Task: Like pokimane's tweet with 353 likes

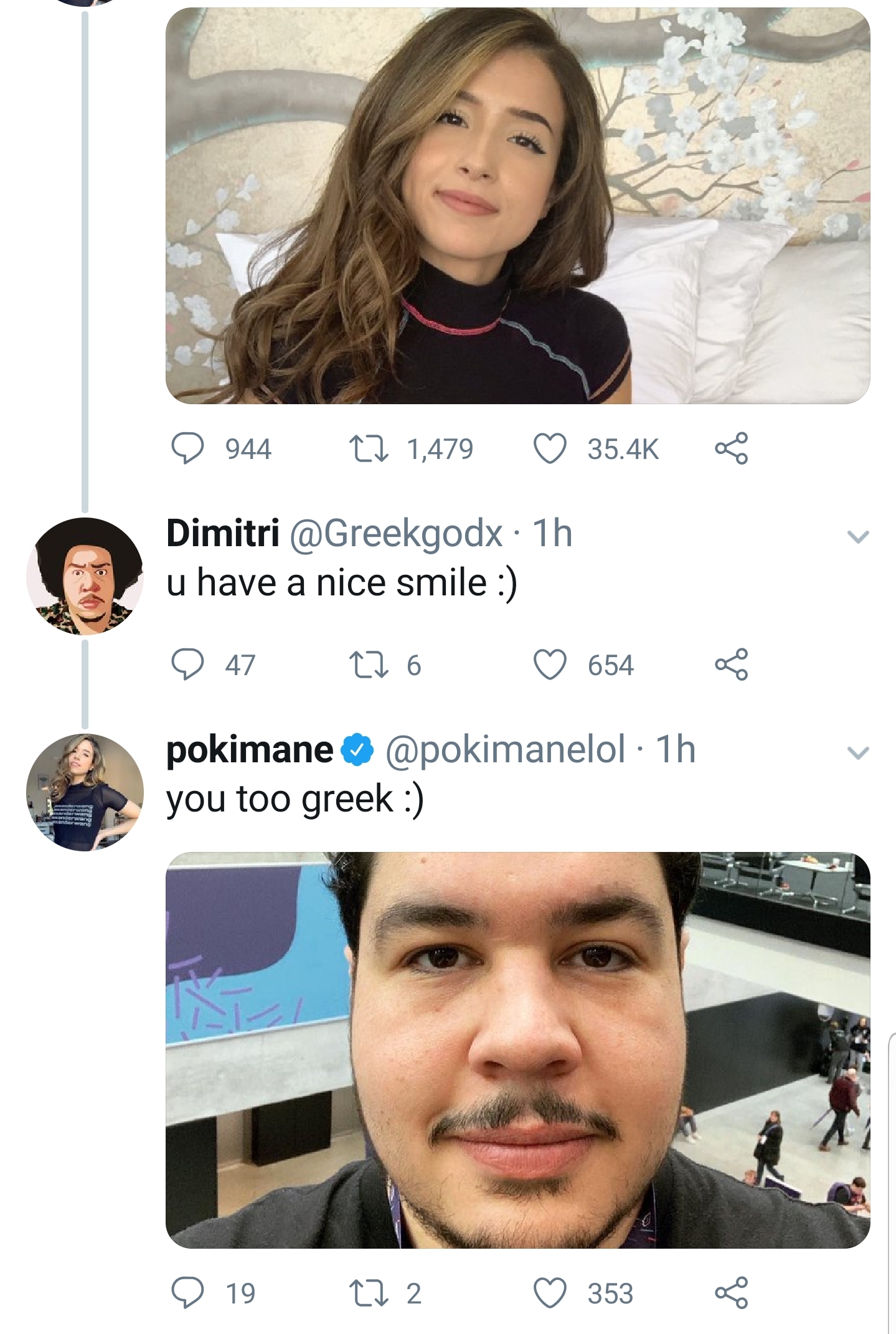Action: pos(550,1293)
